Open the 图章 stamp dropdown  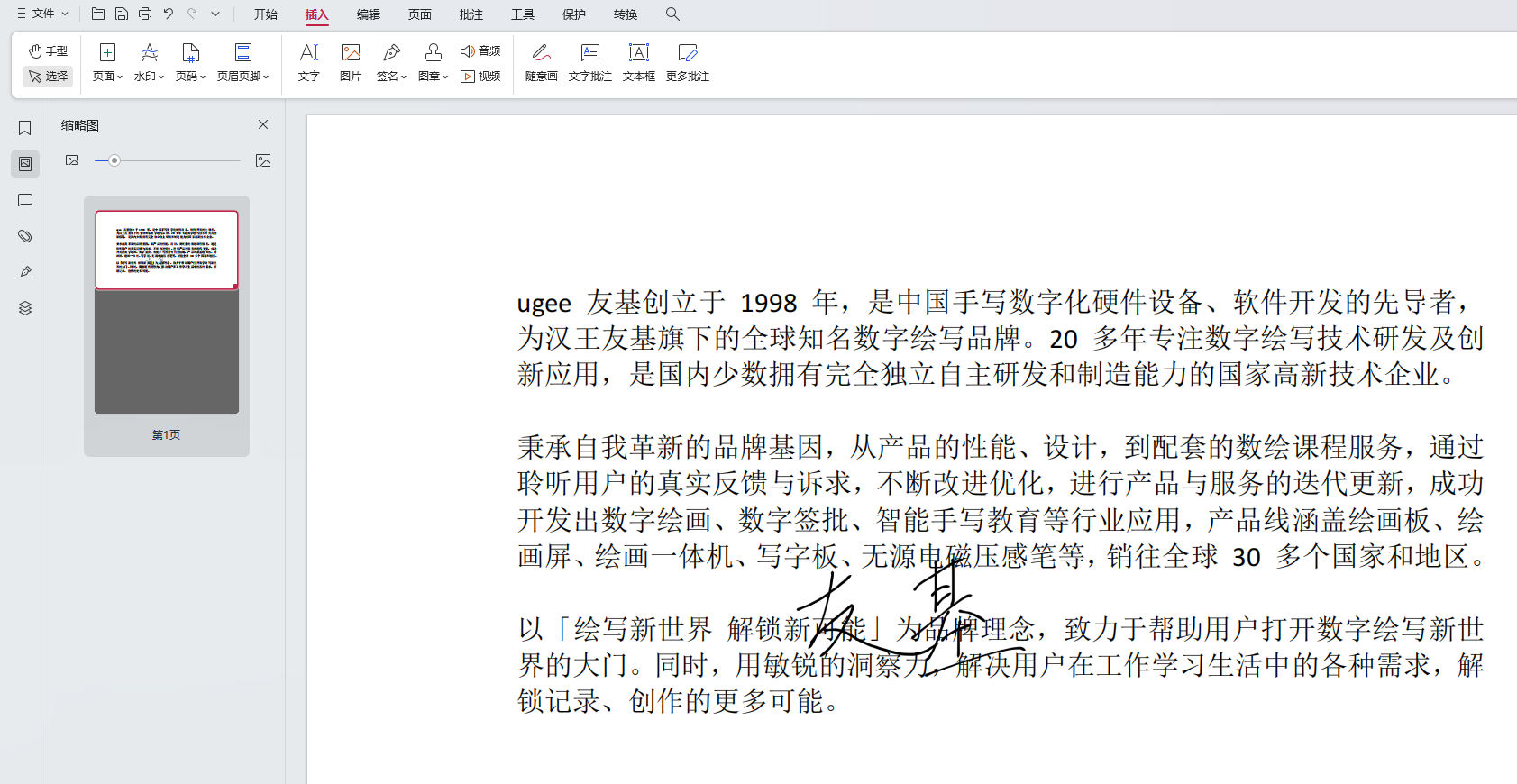click(x=434, y=63)
